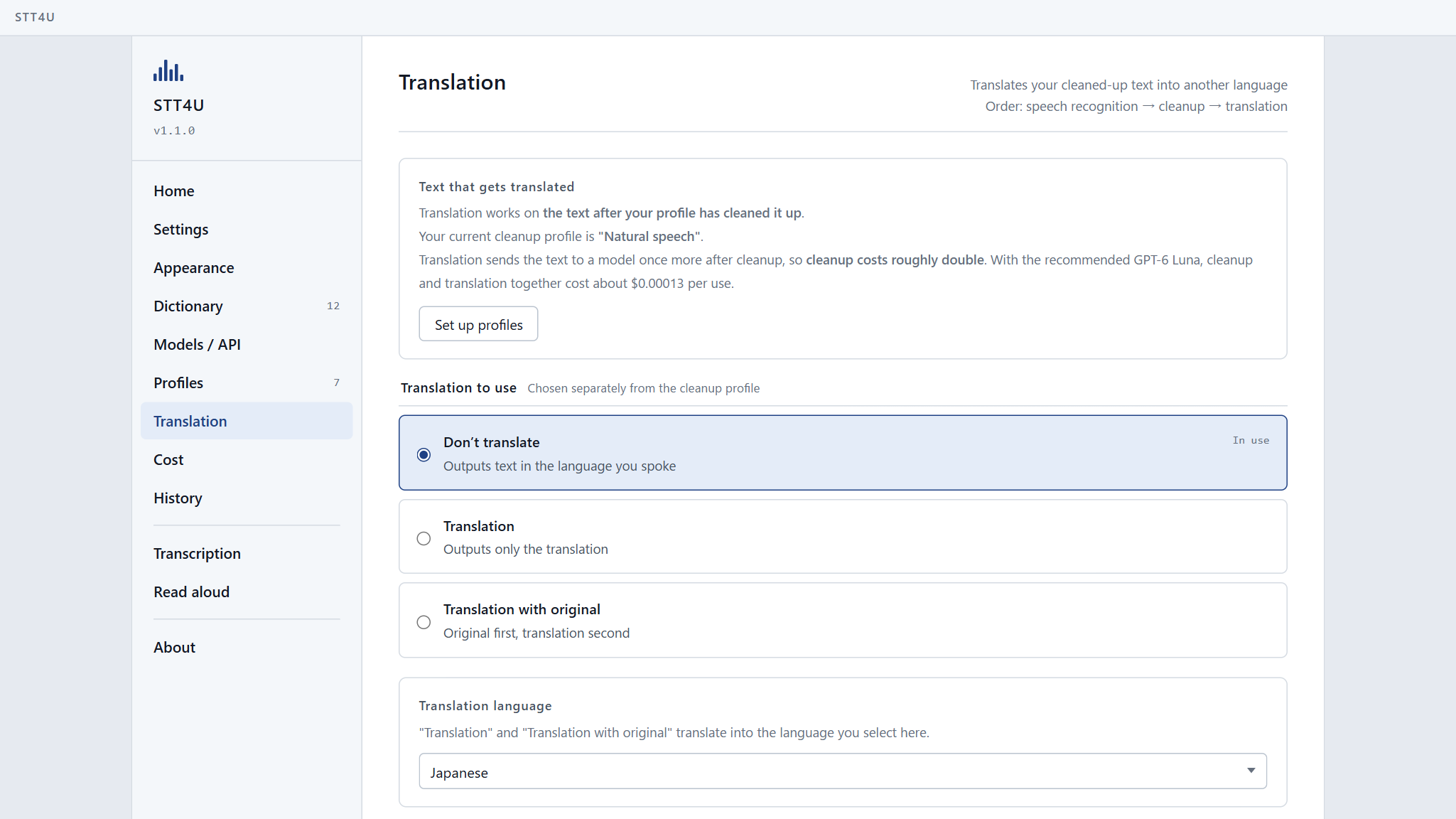1456x819 pixels.
Task: Select the Don't translate radio button
Action: 424,454
